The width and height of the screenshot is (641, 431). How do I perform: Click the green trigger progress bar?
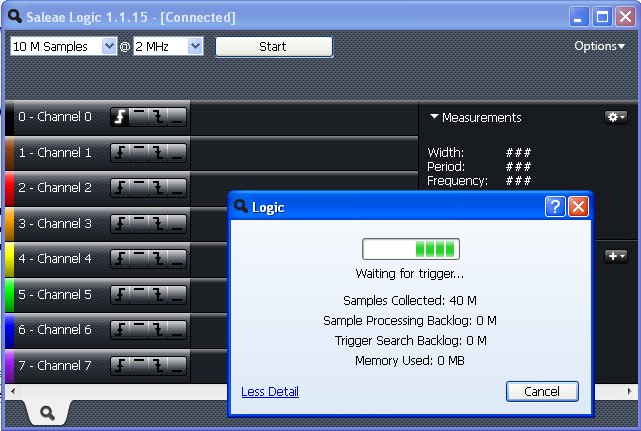pyautogui.click(x=411, y=249)
